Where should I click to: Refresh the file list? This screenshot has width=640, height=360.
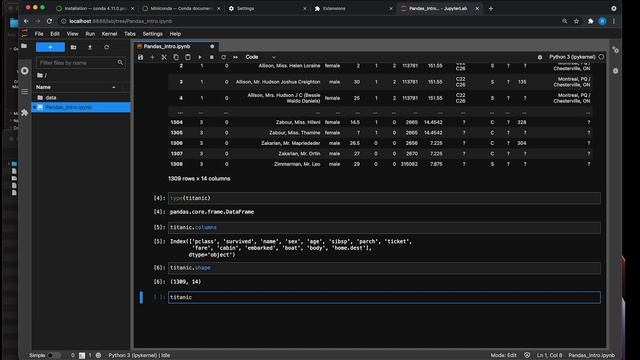coord(107,47)
